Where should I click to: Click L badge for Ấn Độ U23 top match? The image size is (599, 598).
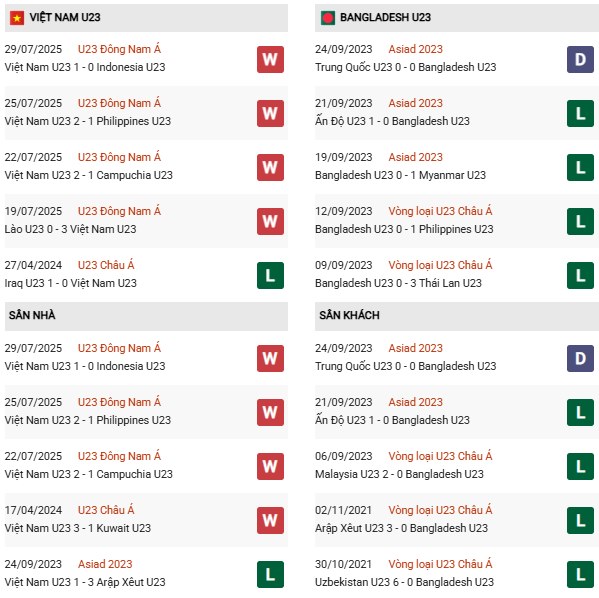tap(580, 113)
